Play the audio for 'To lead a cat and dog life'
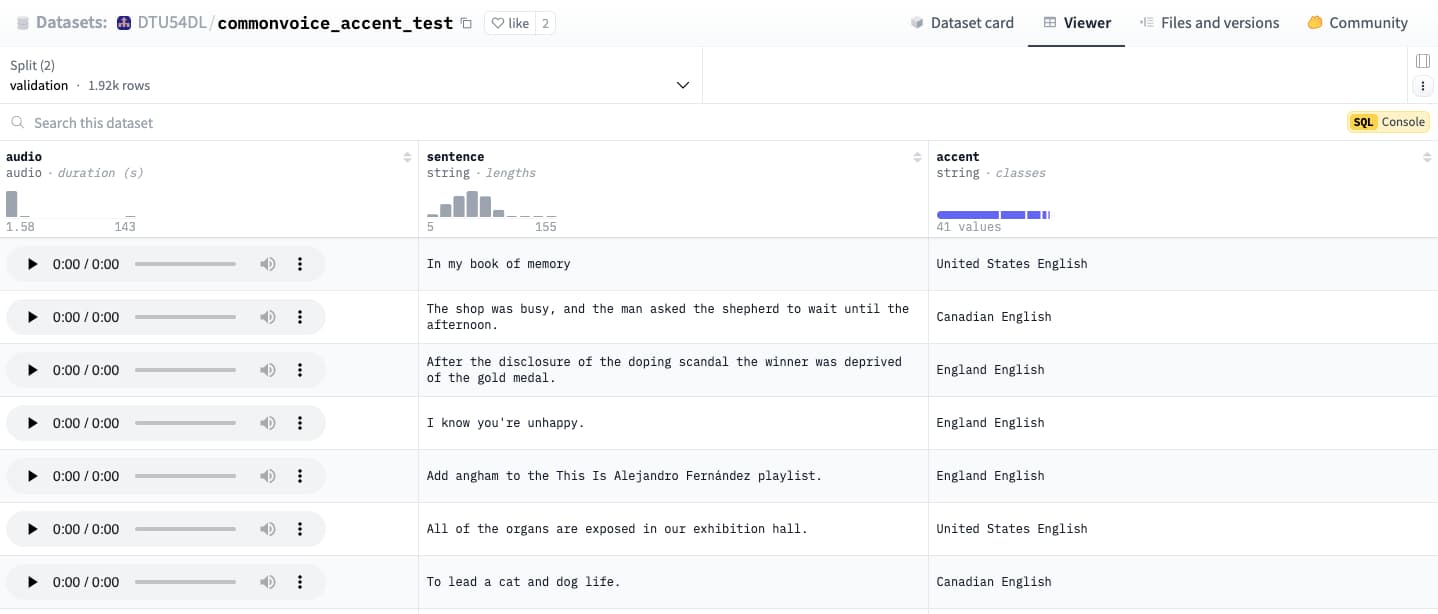The image size is (1438, 614). click(31, 581)
